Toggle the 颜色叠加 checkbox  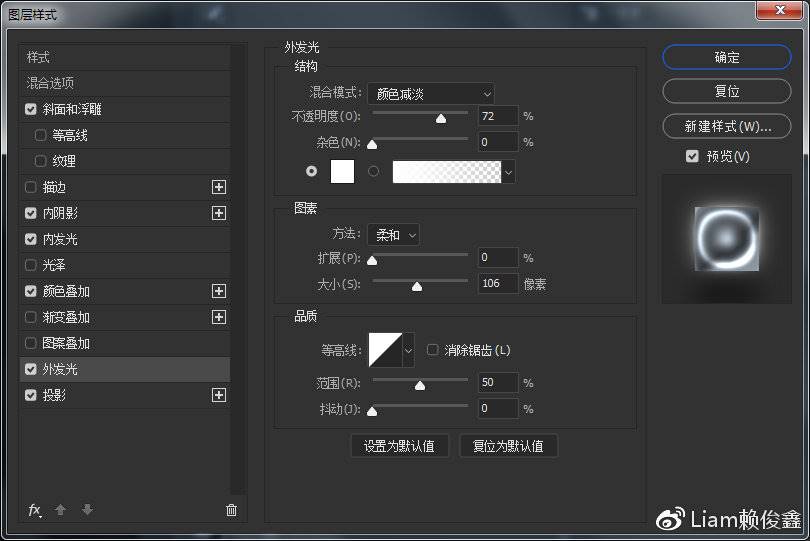[x=31, y=291]
